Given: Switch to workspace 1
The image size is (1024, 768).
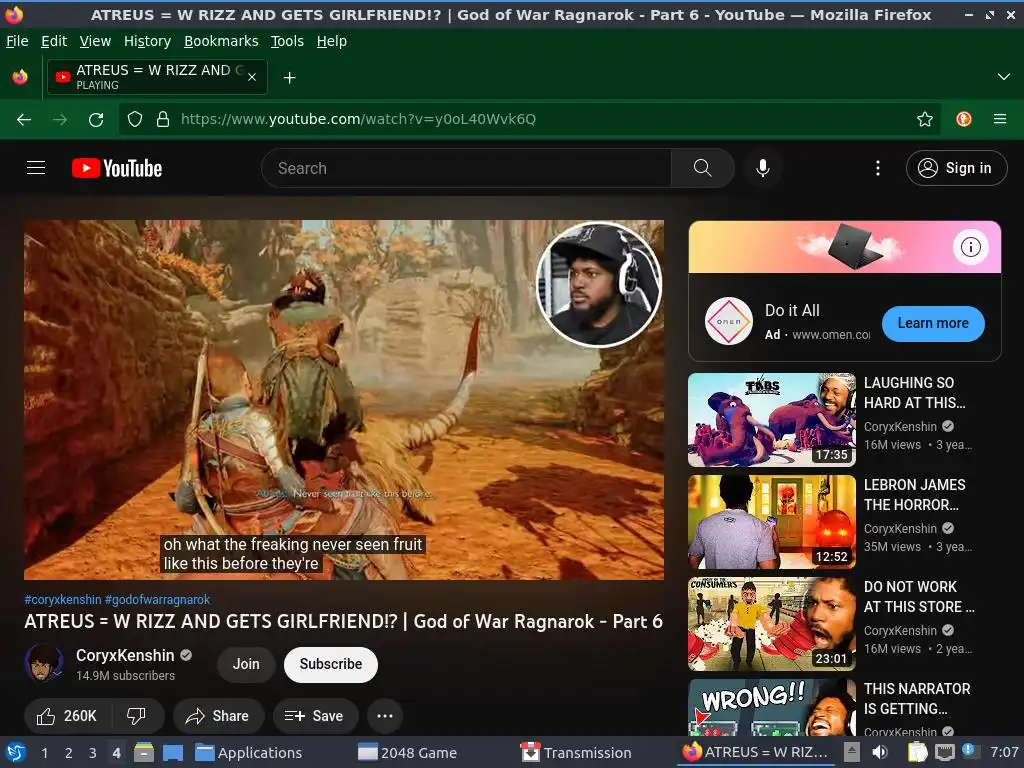Looking at the screenshot, I should click(44, 753).
